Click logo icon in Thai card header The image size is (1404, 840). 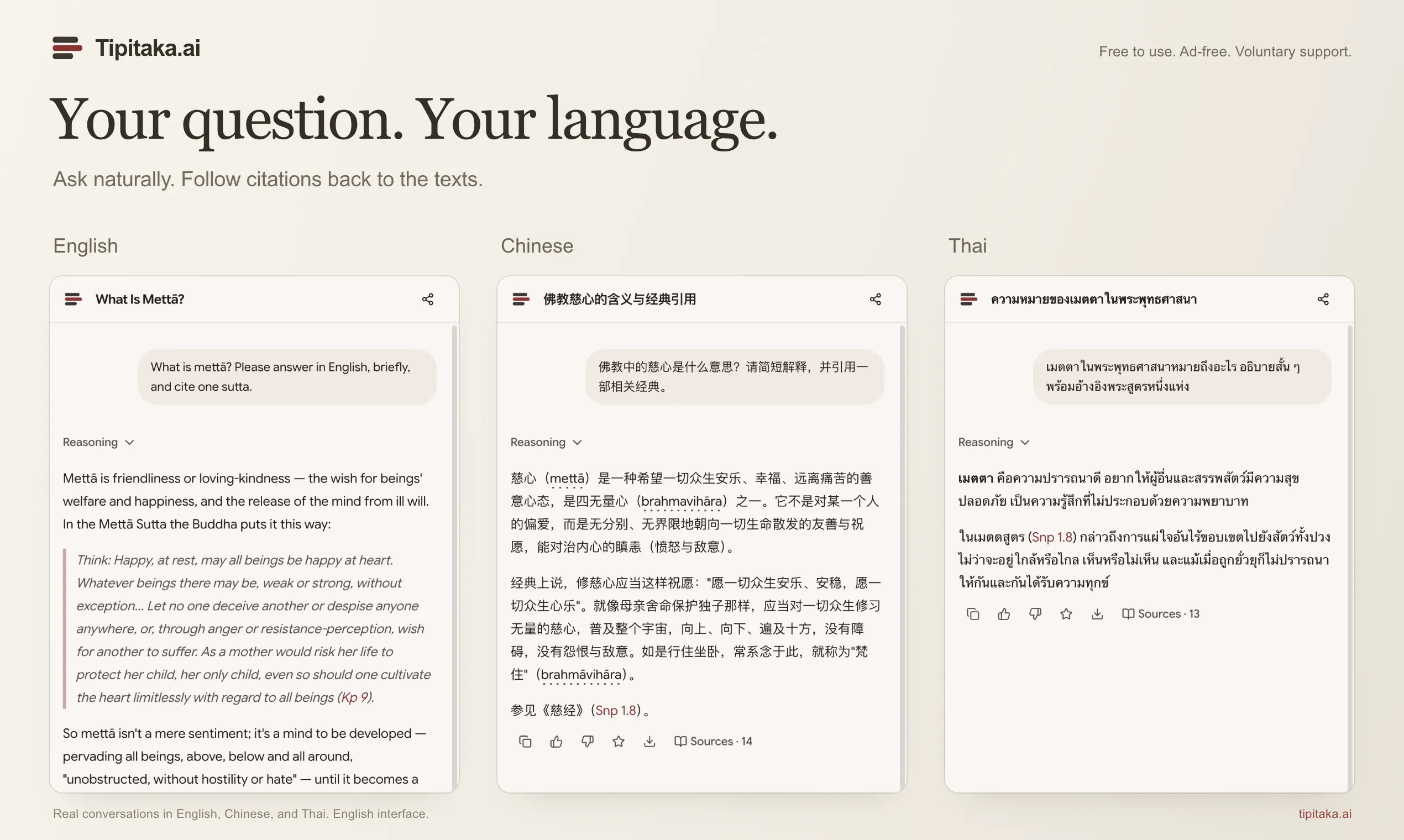pyautogui.click(x=968, y=300)
